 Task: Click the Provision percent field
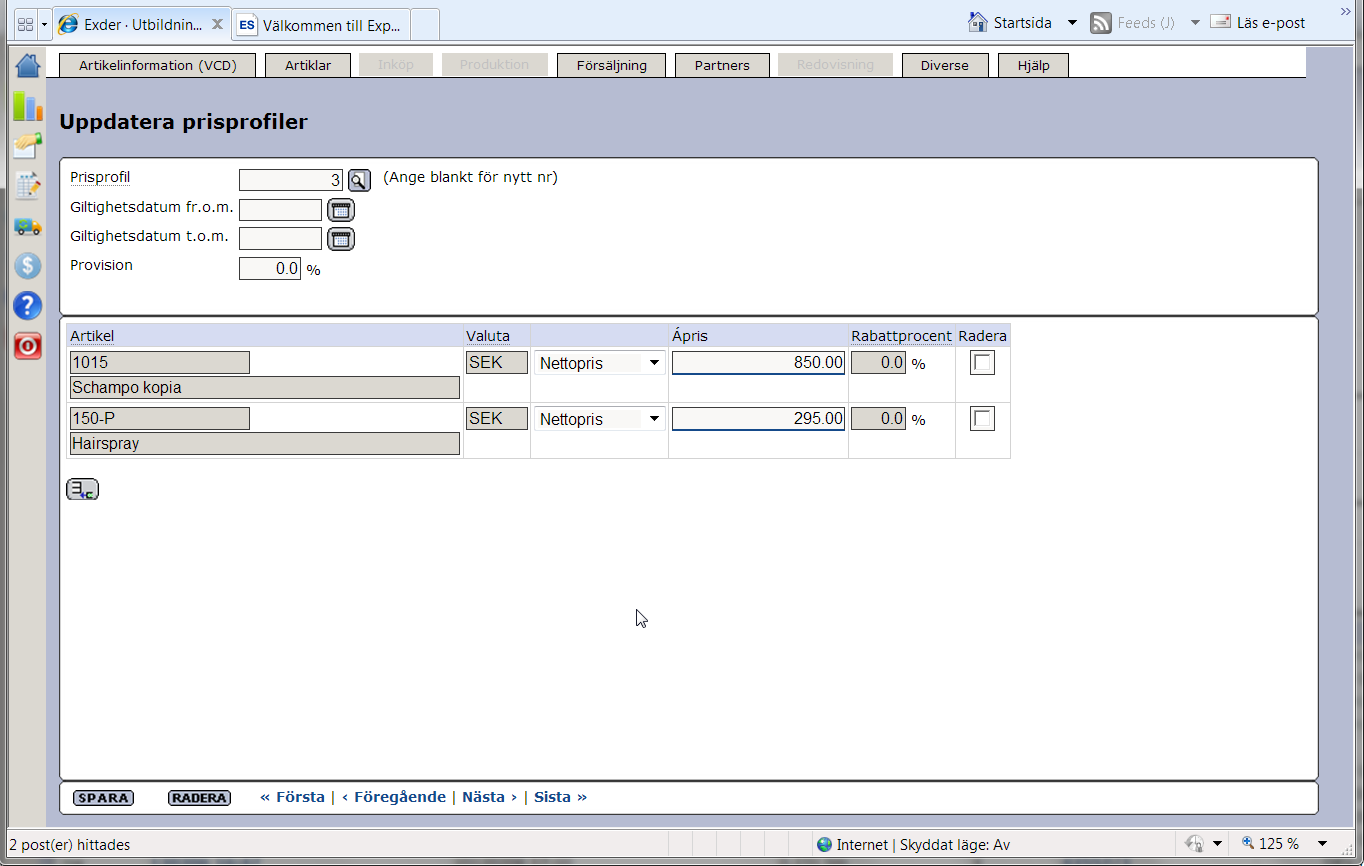[270, 269]
